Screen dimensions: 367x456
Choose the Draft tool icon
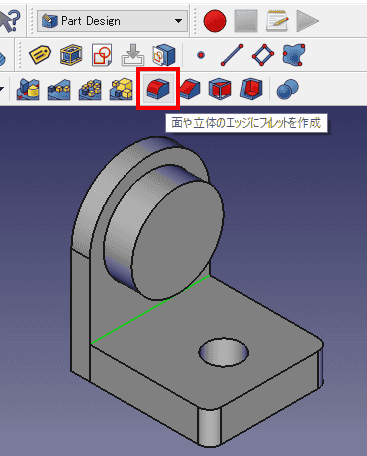tap(220, 89)
